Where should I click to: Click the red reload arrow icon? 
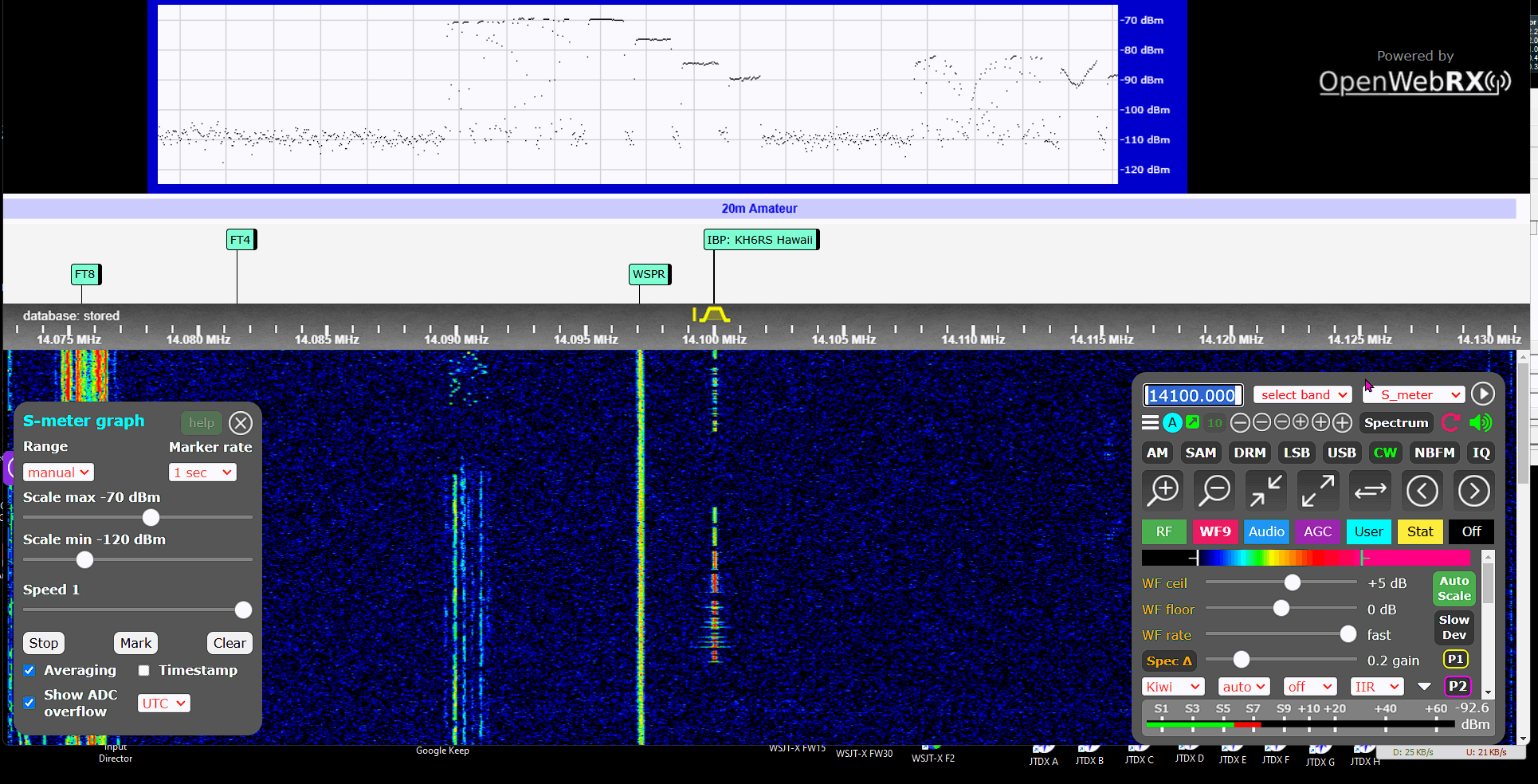pos(1451,423)
